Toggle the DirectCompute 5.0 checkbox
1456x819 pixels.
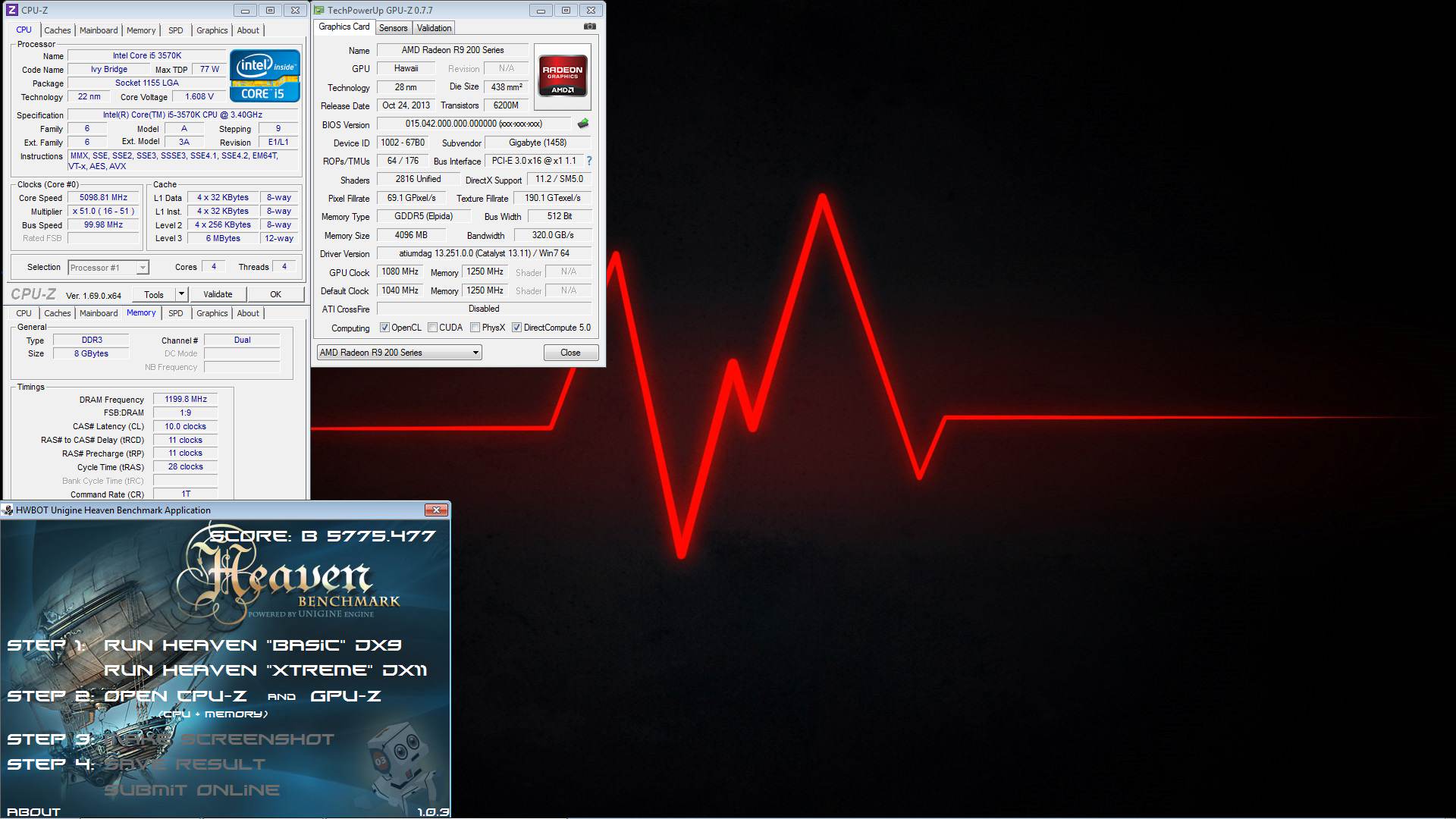pyautogui.click(x=516, y=328)
